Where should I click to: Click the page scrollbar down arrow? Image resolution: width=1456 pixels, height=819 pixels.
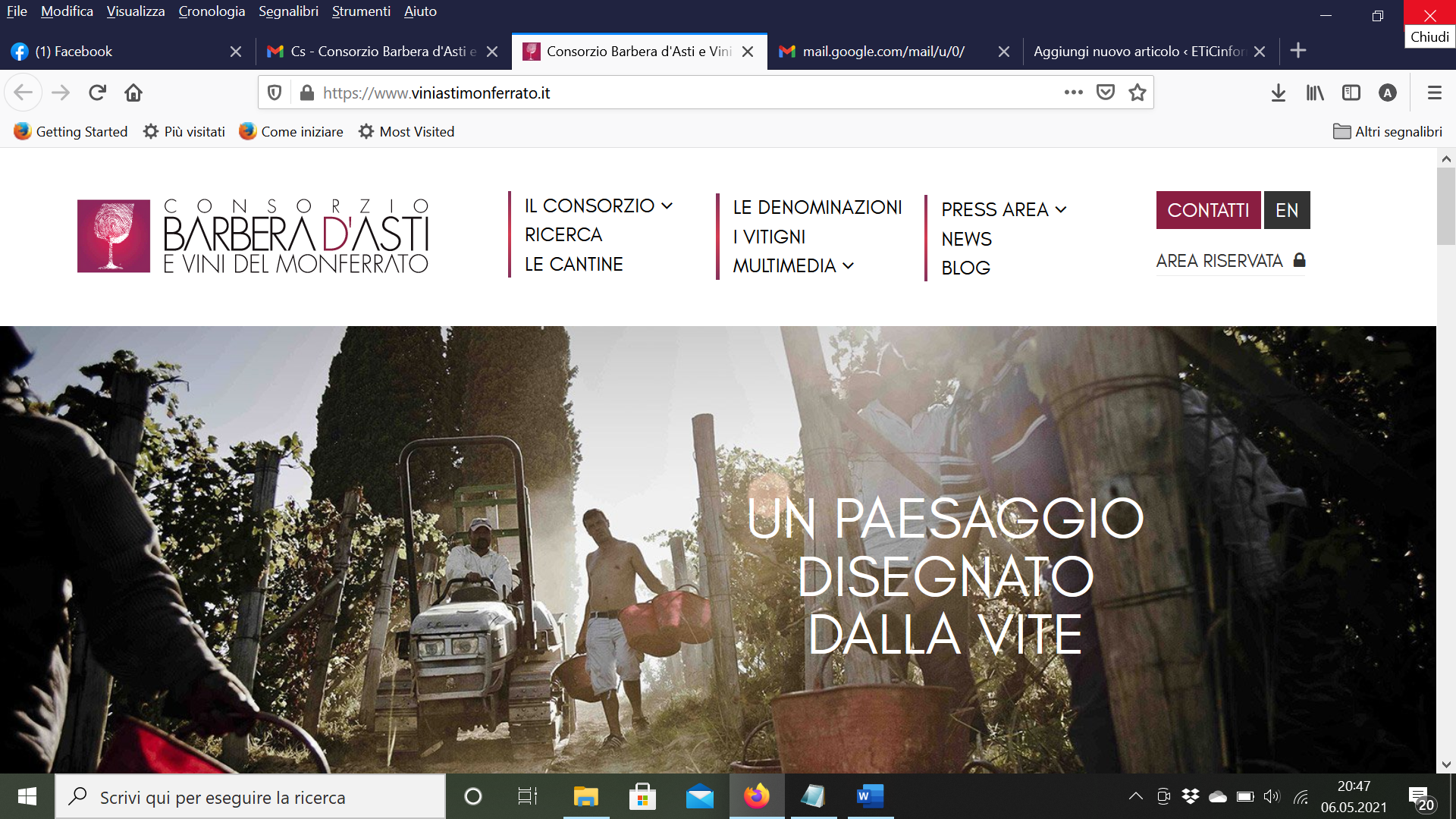click(1445, 764)
